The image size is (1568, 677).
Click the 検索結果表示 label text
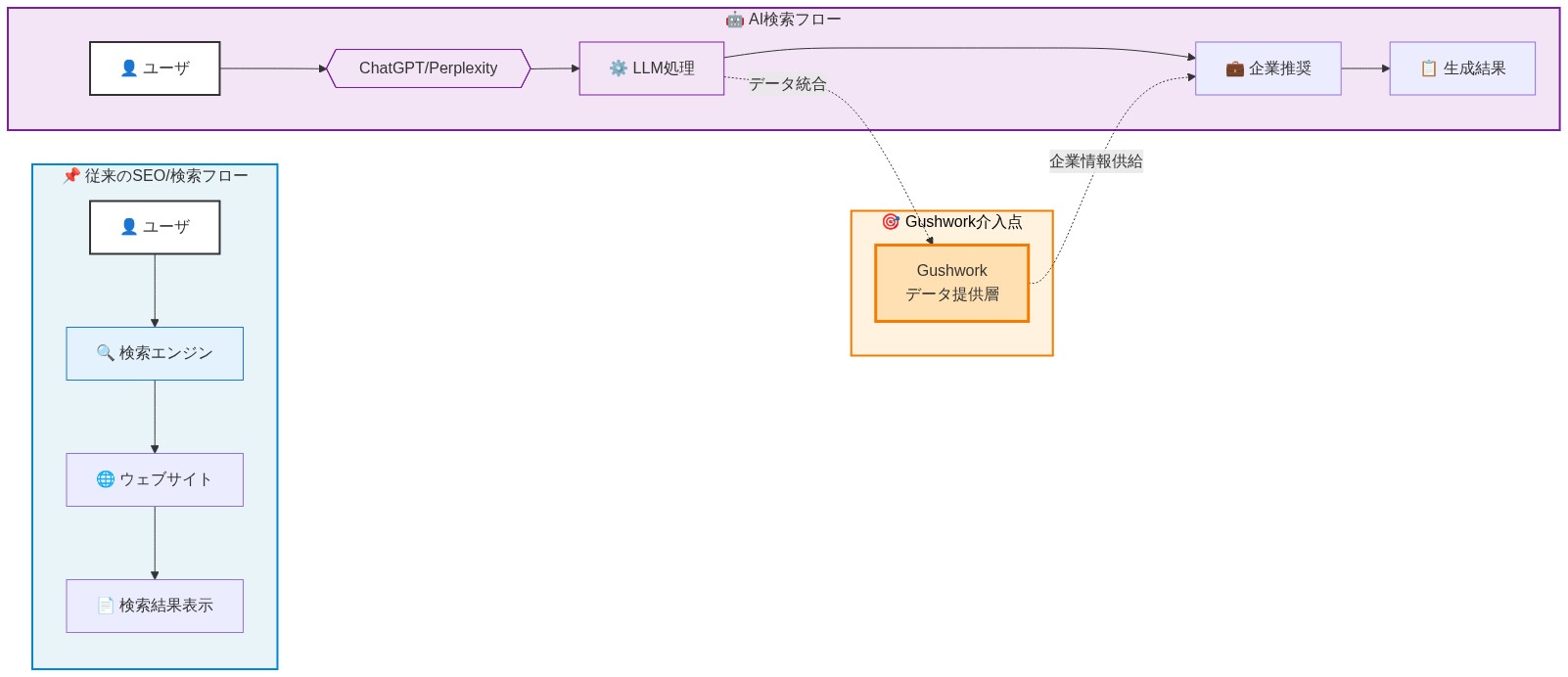click(x=166, y=605)
